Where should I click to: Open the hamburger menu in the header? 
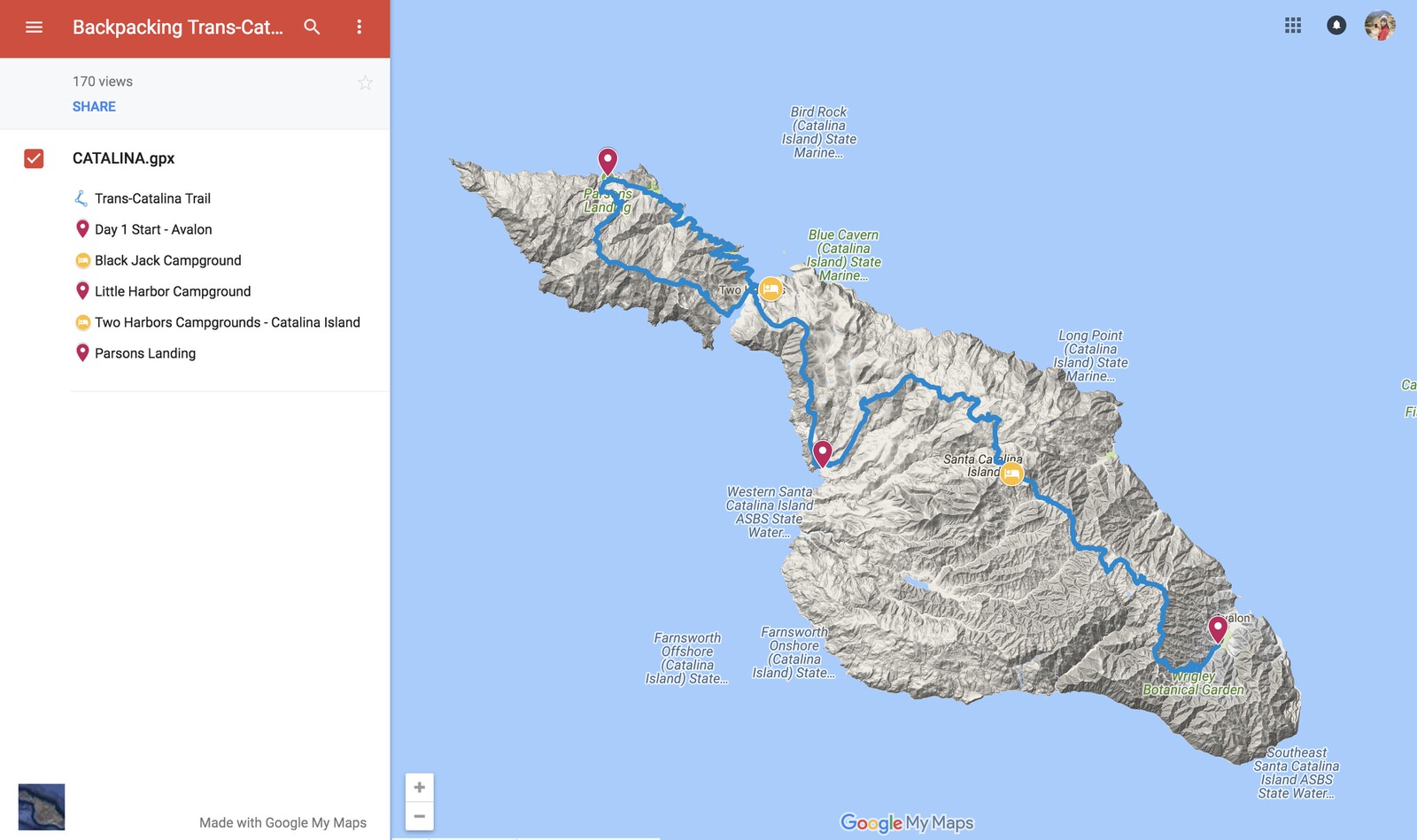click(x=34, y=27)
